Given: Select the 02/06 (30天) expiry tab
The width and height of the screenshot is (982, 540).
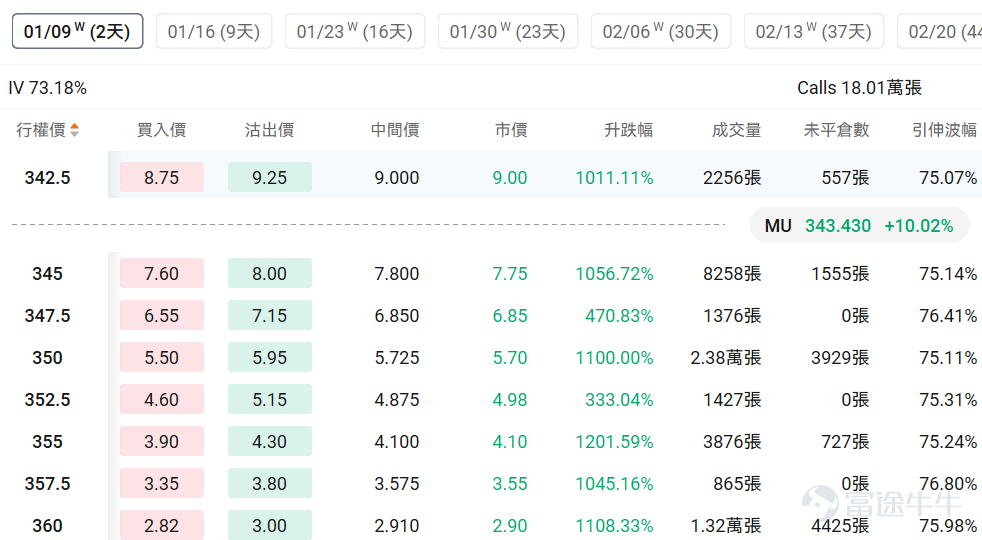Looking at the screenshot, I should [x=661, y=31].
